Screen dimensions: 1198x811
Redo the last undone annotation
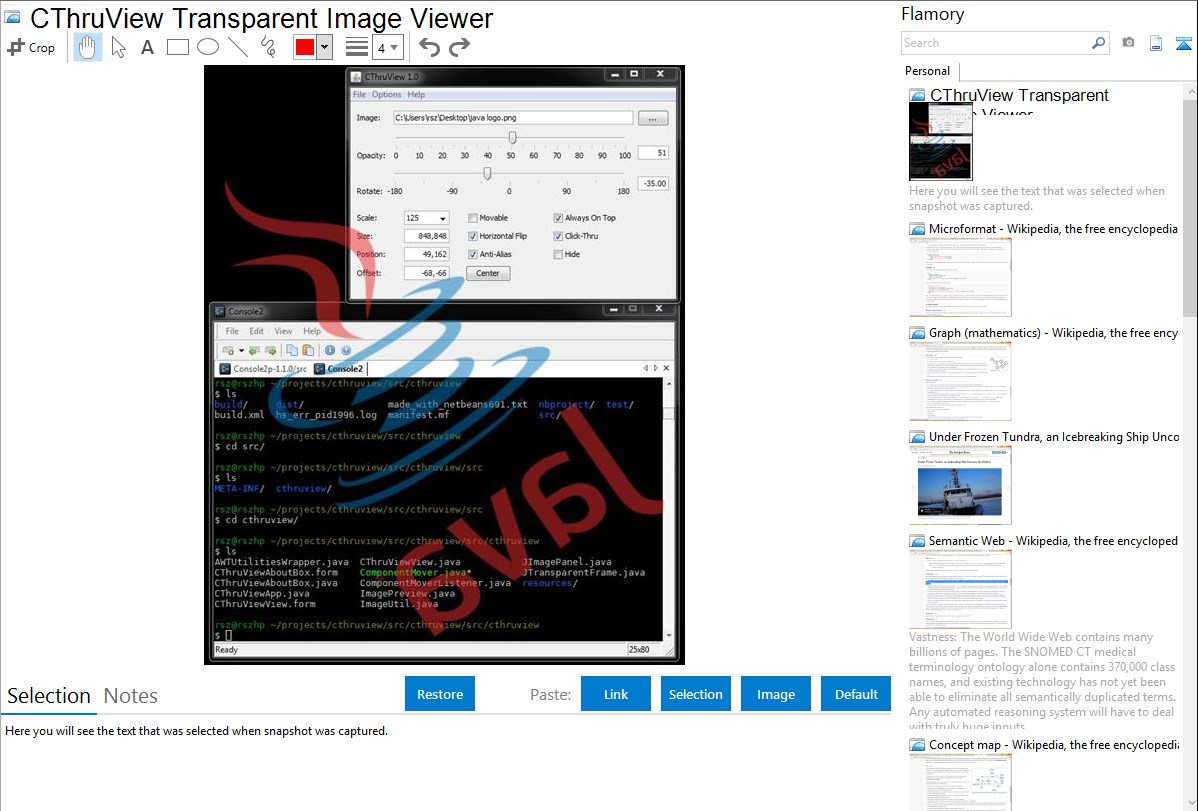coord(459,47)
